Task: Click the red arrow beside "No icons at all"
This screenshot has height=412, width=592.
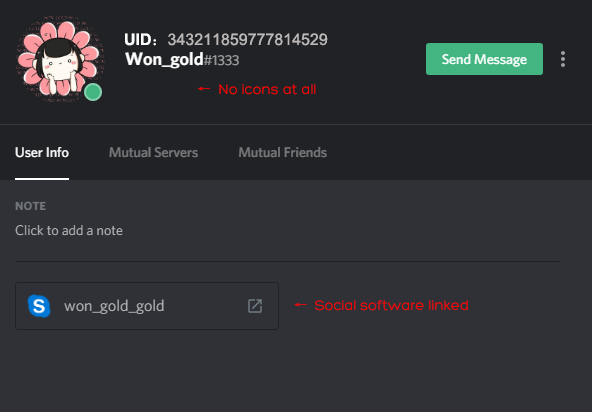Action: 204,89
